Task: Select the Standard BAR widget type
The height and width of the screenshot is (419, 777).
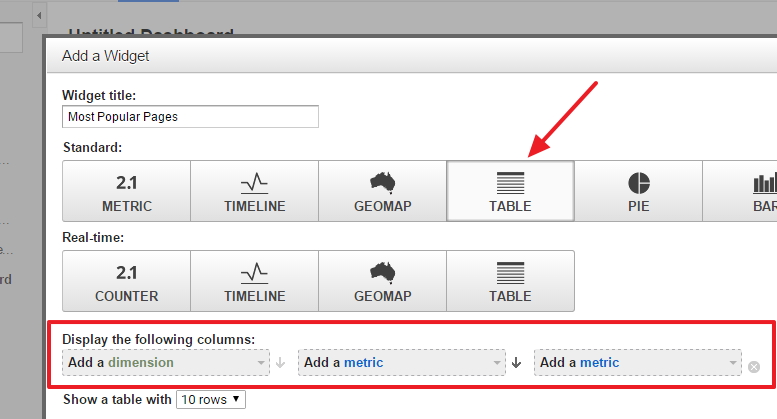Action: tap(740, 191)
